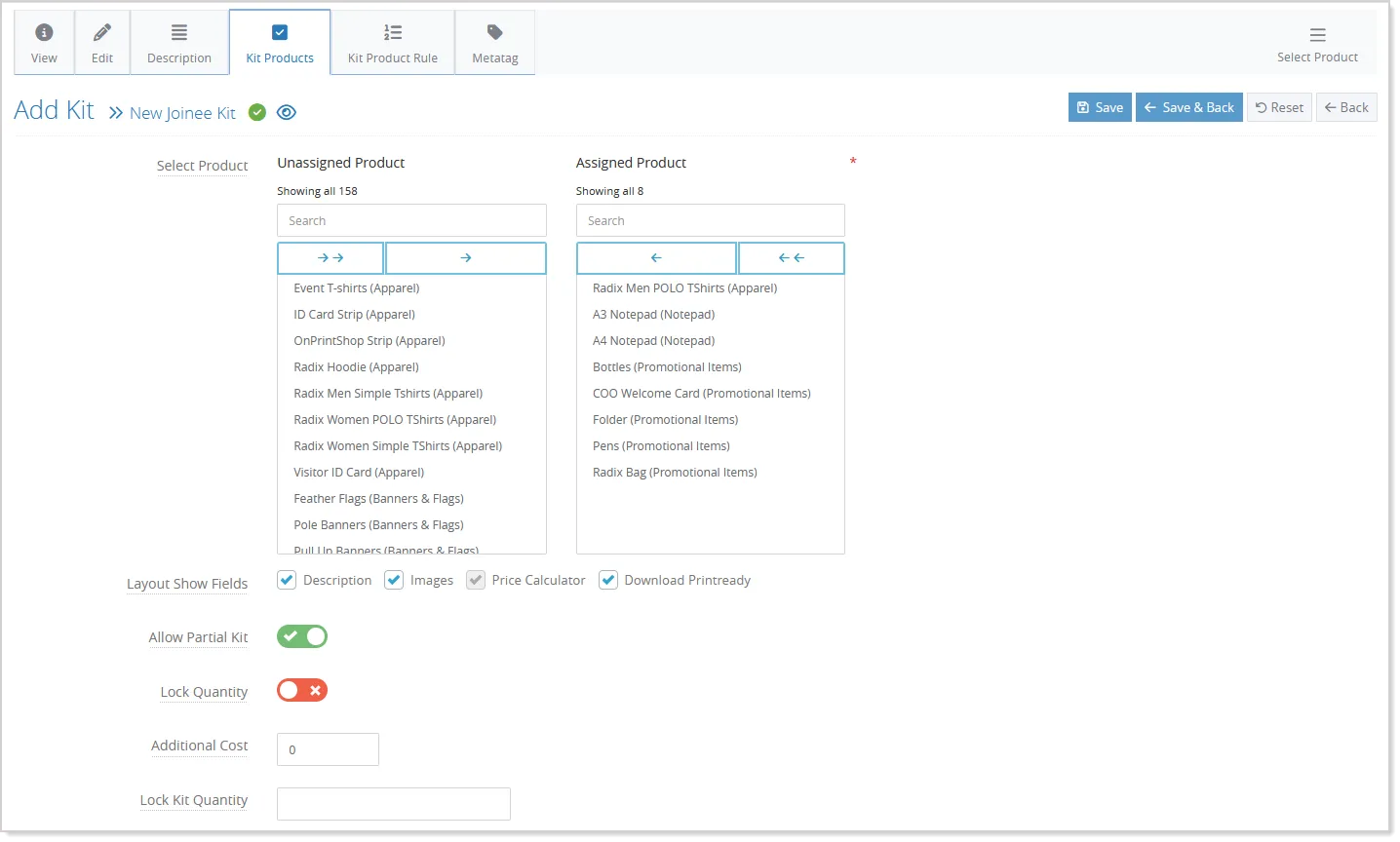Open the Edit tab

click(x=102, y=43)
